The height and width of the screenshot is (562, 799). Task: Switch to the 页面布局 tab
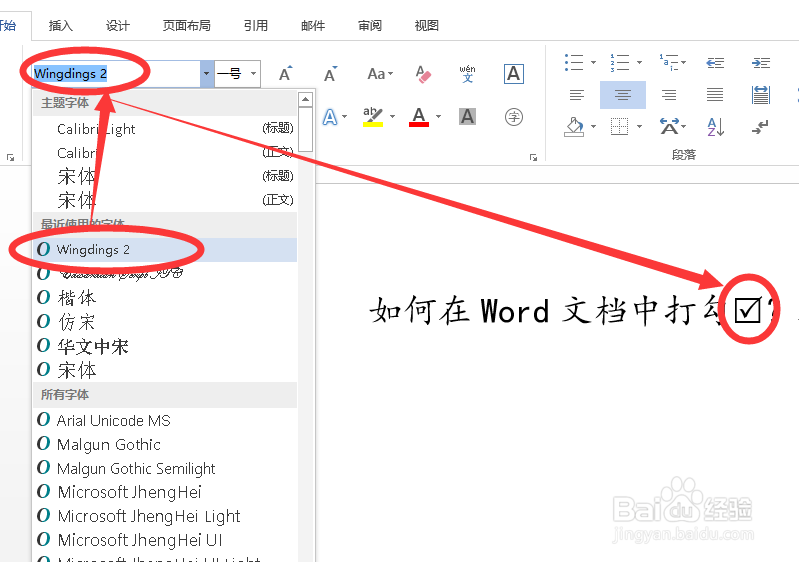tap(187, 25)
